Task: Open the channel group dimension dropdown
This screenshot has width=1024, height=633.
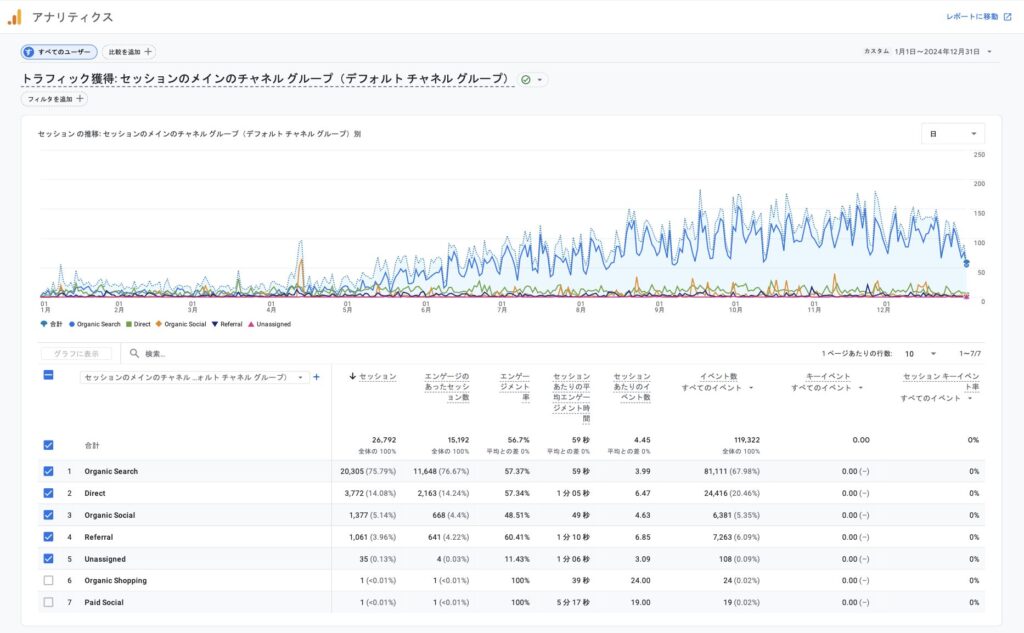Action: 195,377
